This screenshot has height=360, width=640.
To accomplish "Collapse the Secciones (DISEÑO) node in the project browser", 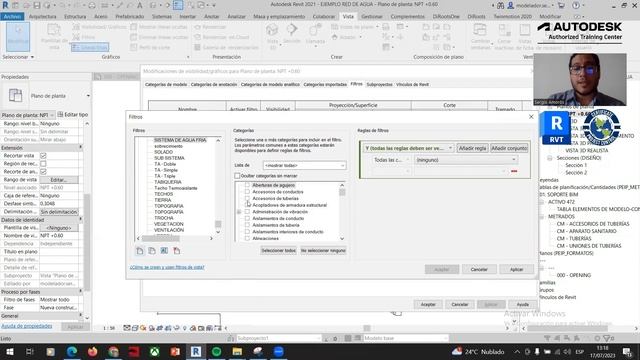I will [x=550, y=158].
